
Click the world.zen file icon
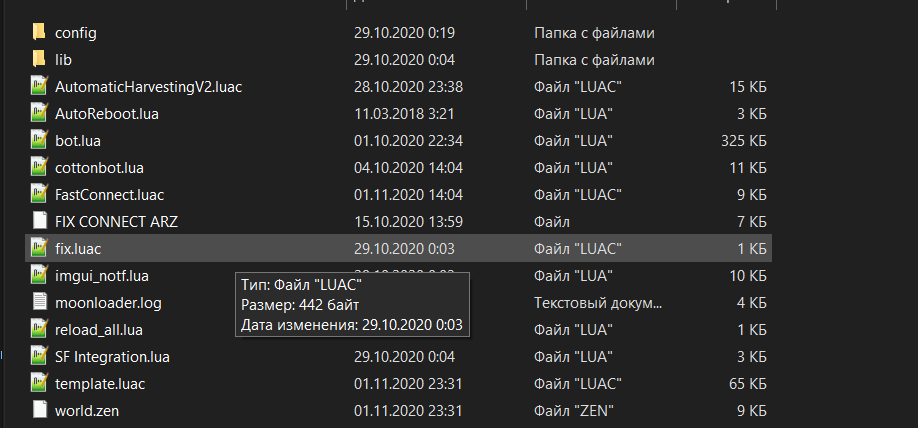(x=39, y=409)
